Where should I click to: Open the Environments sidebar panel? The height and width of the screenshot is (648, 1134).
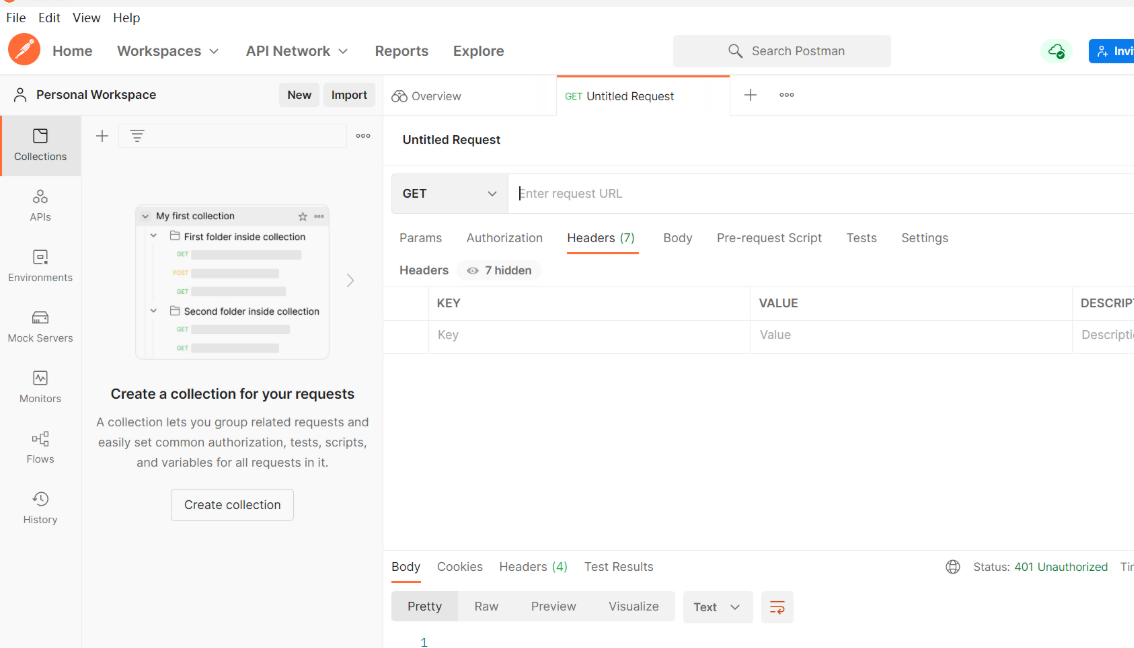coord(40,266)
